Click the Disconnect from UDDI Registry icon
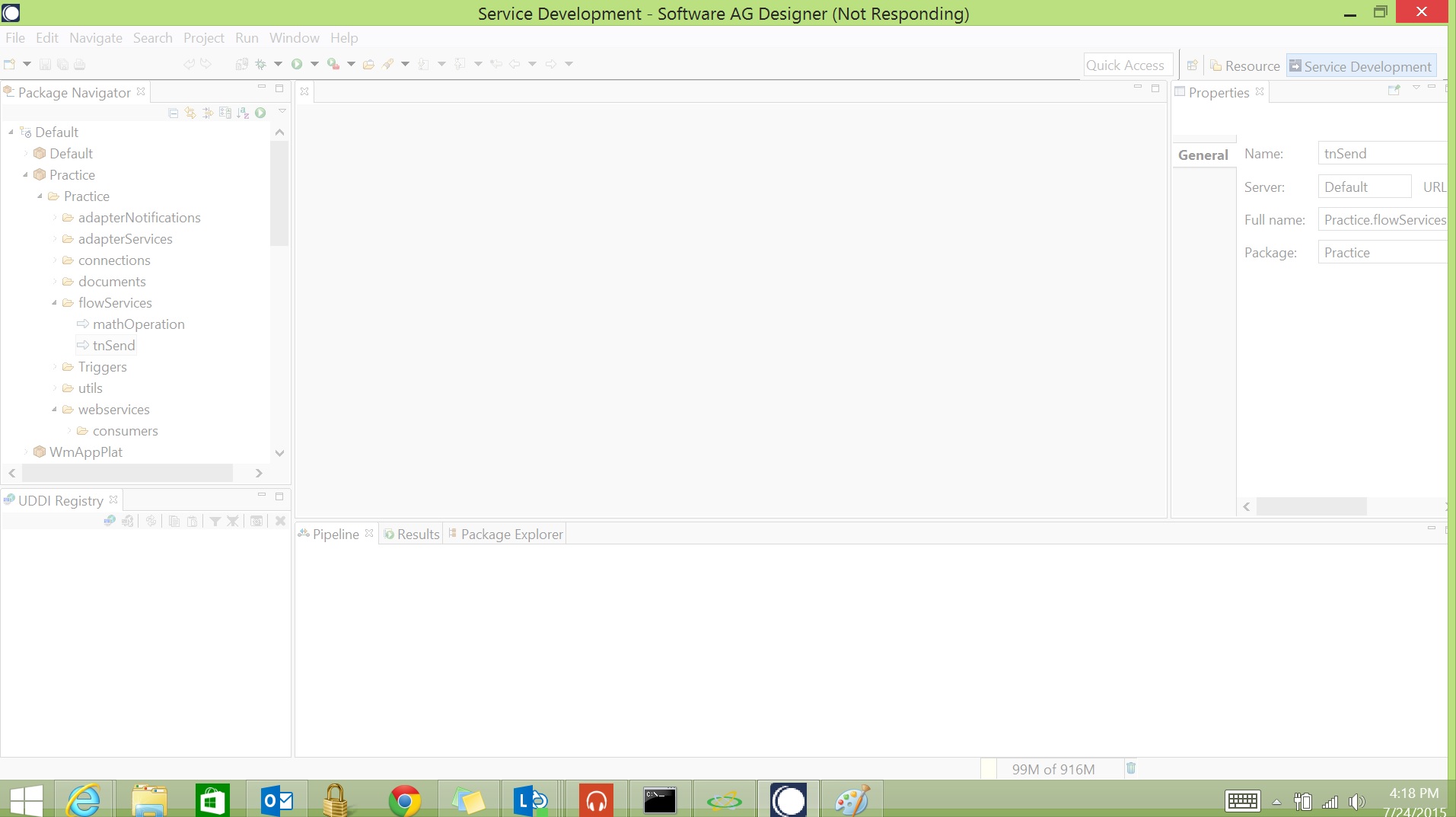This screenshot has width=1456, height=817. 128,521
